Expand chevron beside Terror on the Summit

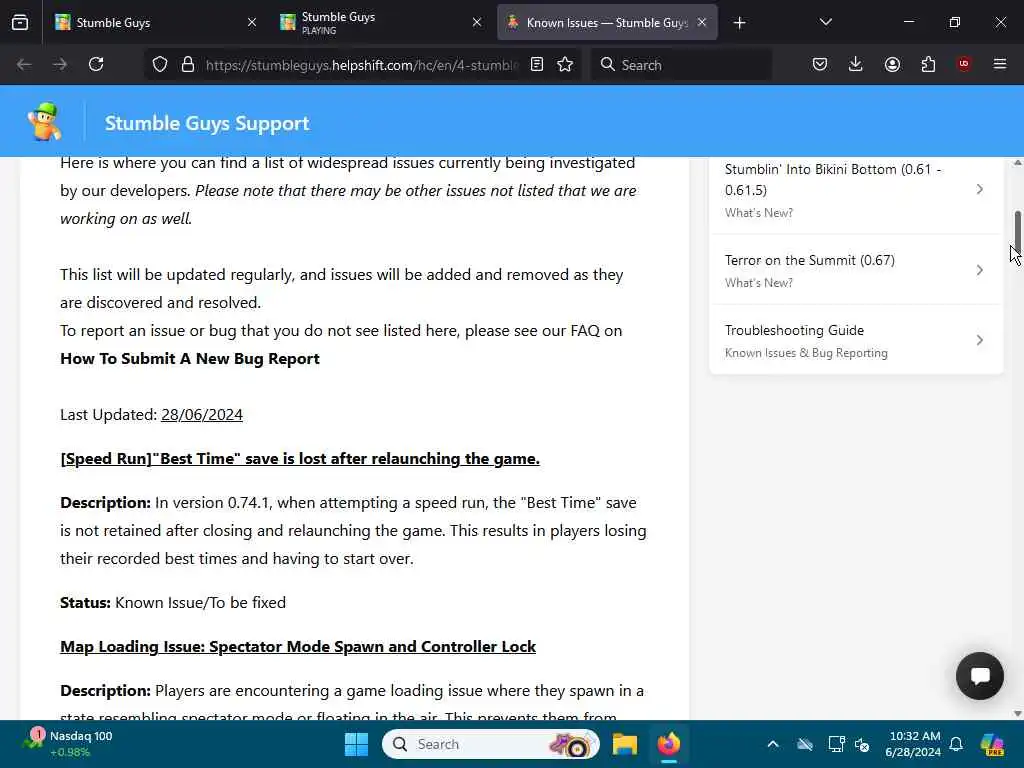(x=980, y=270)
